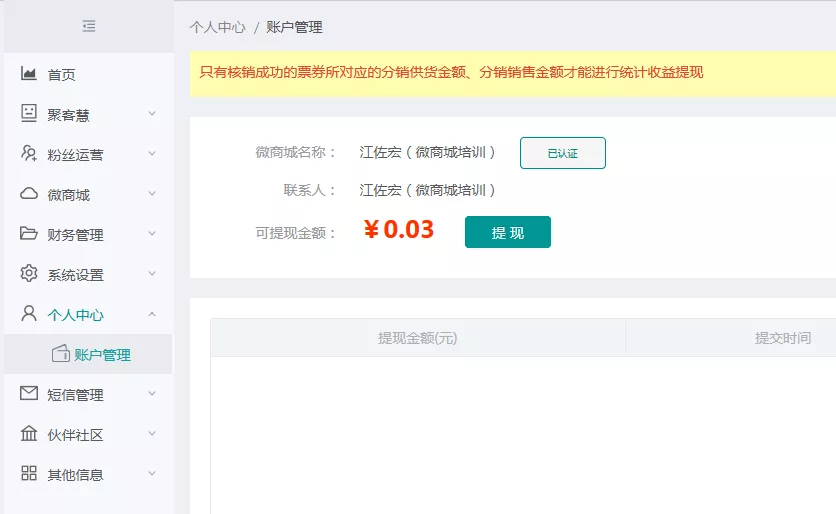This screenshot has width=836, height=514.
Task: Click the 粉丝运营 users icon
Action: pyautogui.click(x=29, y=154)
